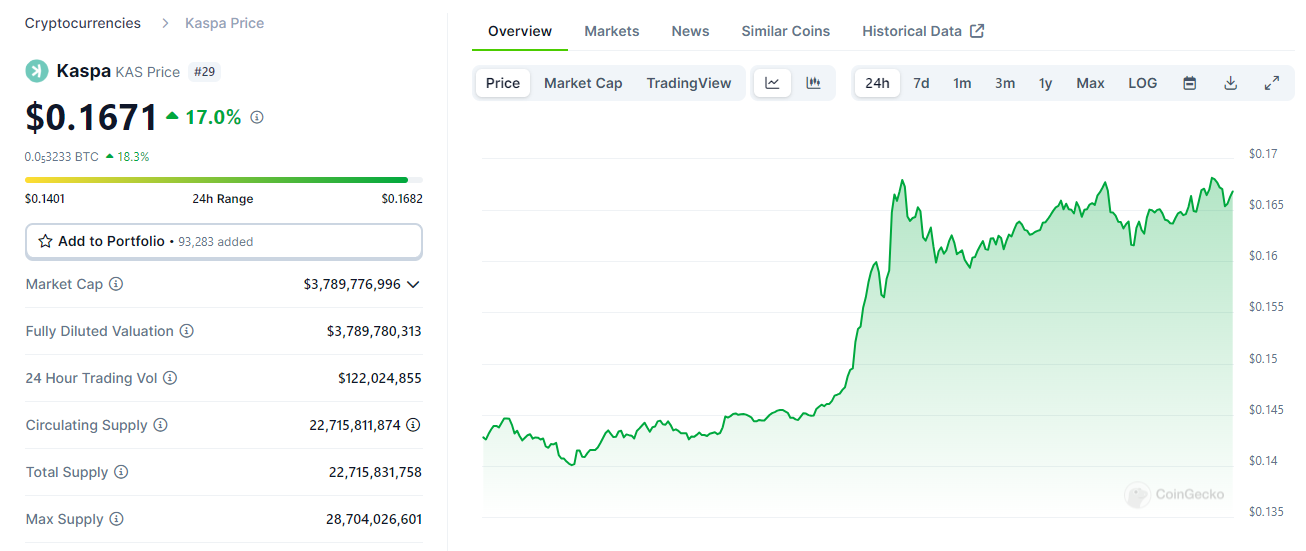
Task: Switch to line chart view icon
Action: (772, 83)
